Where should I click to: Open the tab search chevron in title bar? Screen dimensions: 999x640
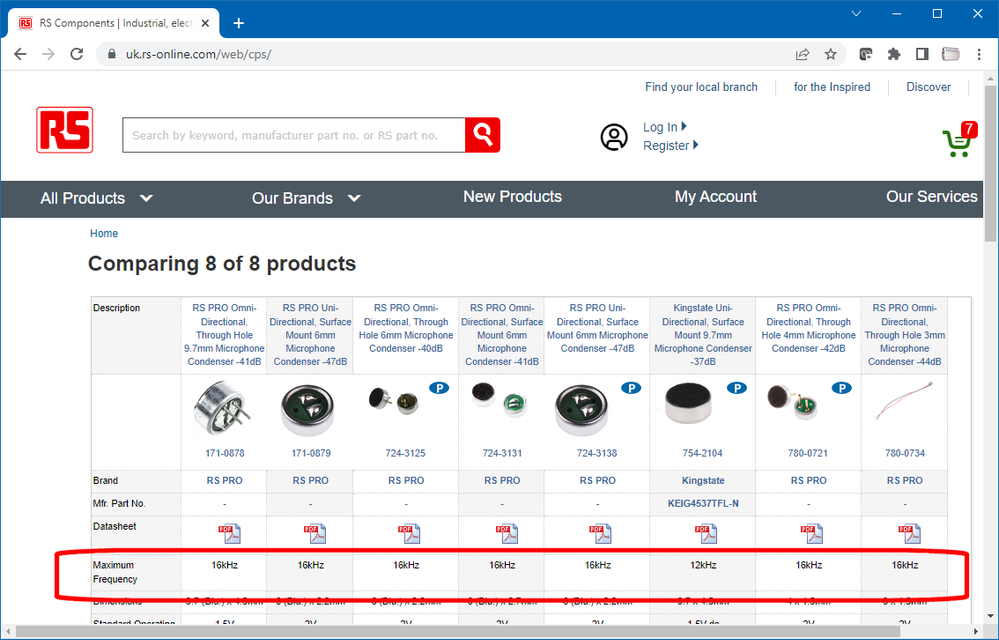[x=856, y=13]
